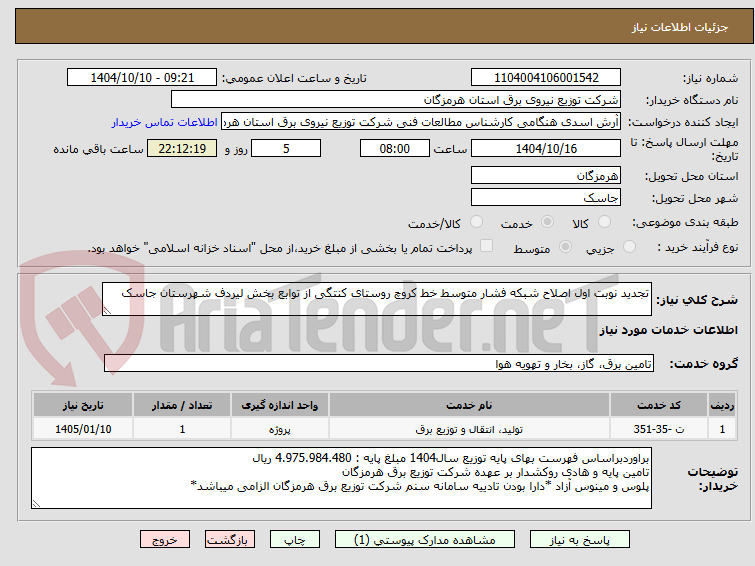Select the کالا radio button
The width and height of the screenshot is (755, 566).
[x=604, y=222]
